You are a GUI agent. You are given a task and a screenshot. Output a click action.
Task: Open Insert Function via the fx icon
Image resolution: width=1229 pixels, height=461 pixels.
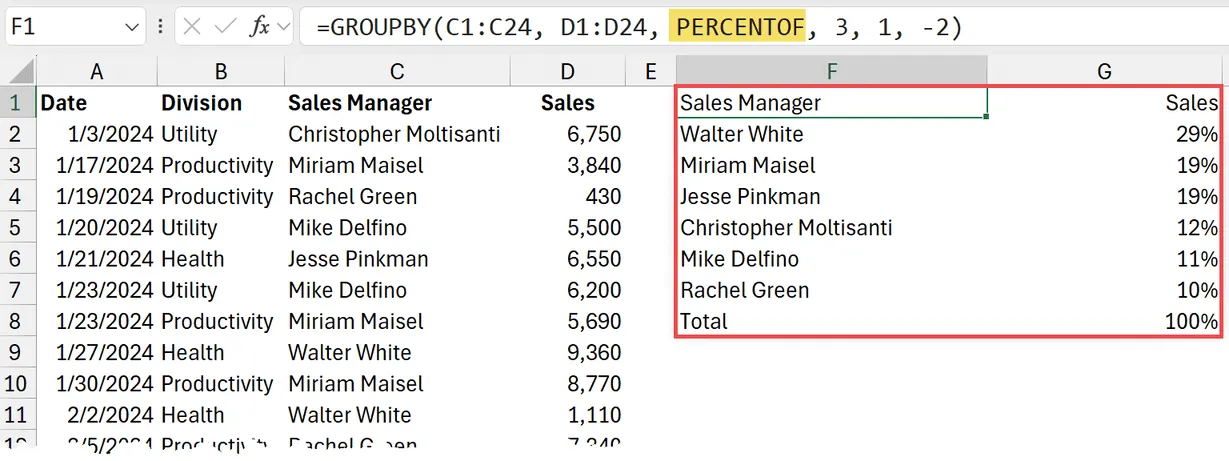[x=259, y=28]
